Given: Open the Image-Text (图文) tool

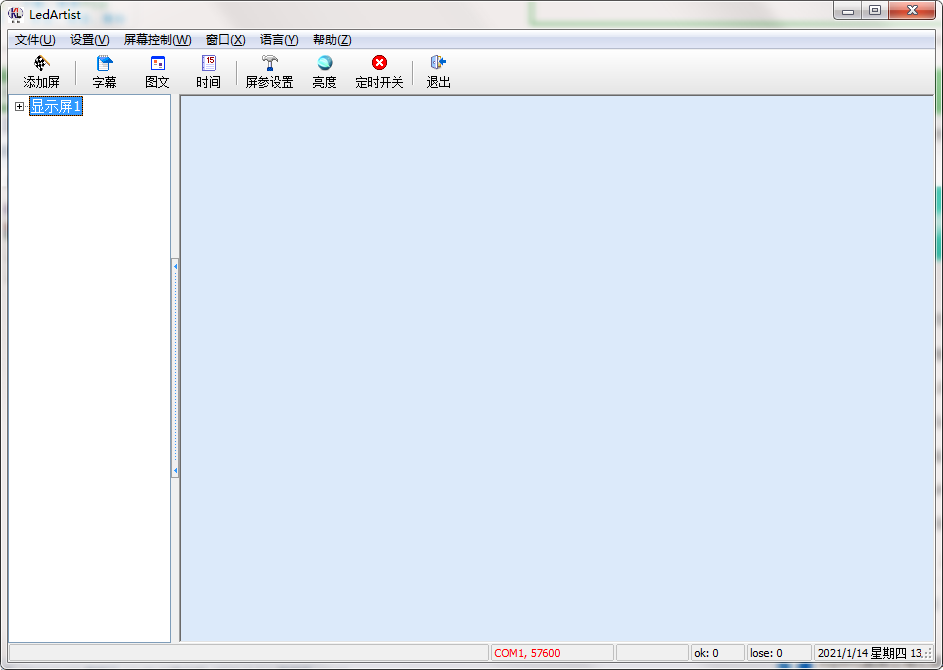Looking at the screenshot, I should [x=157, y=64].
